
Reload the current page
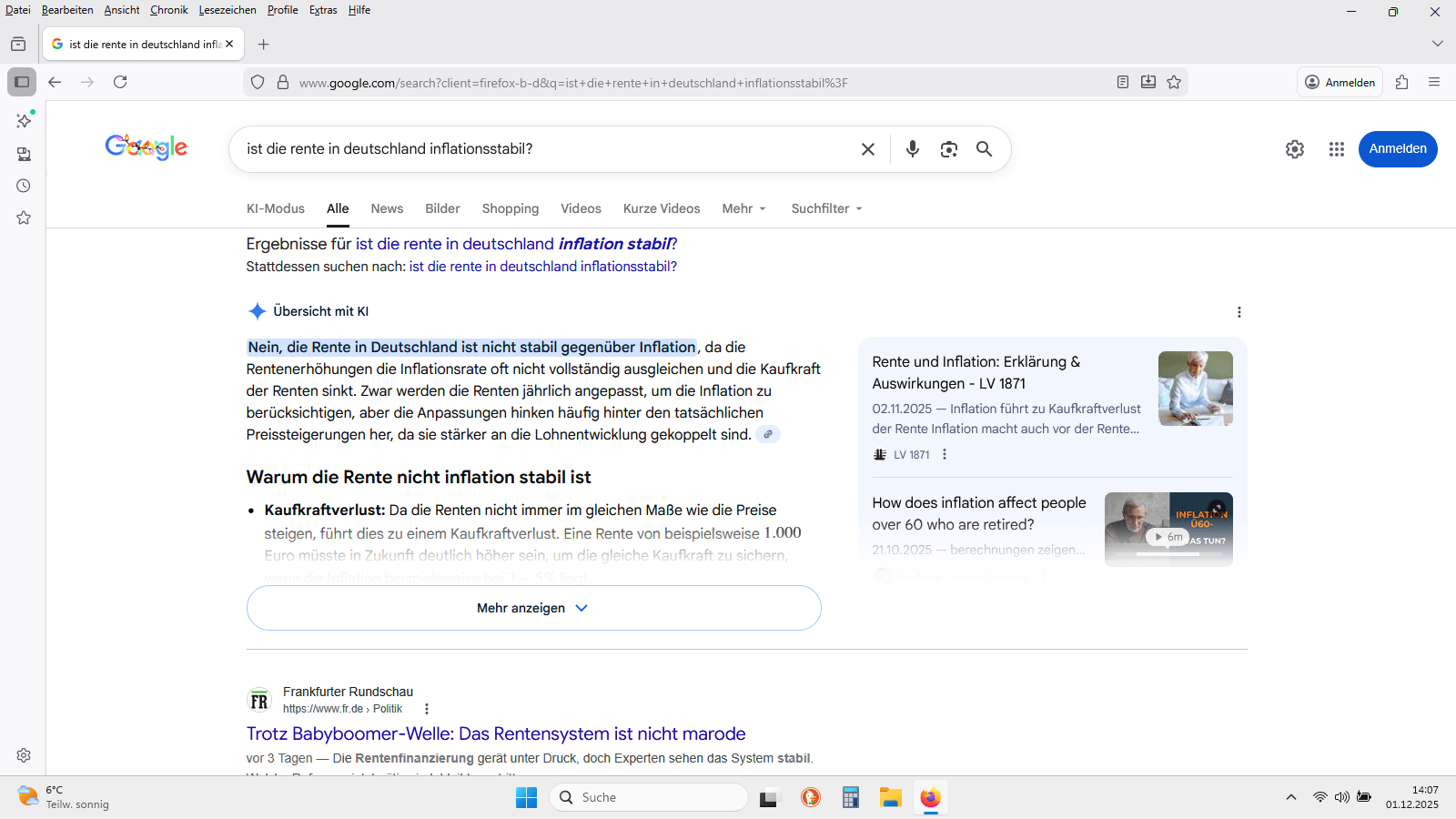(x=120, y=82)
